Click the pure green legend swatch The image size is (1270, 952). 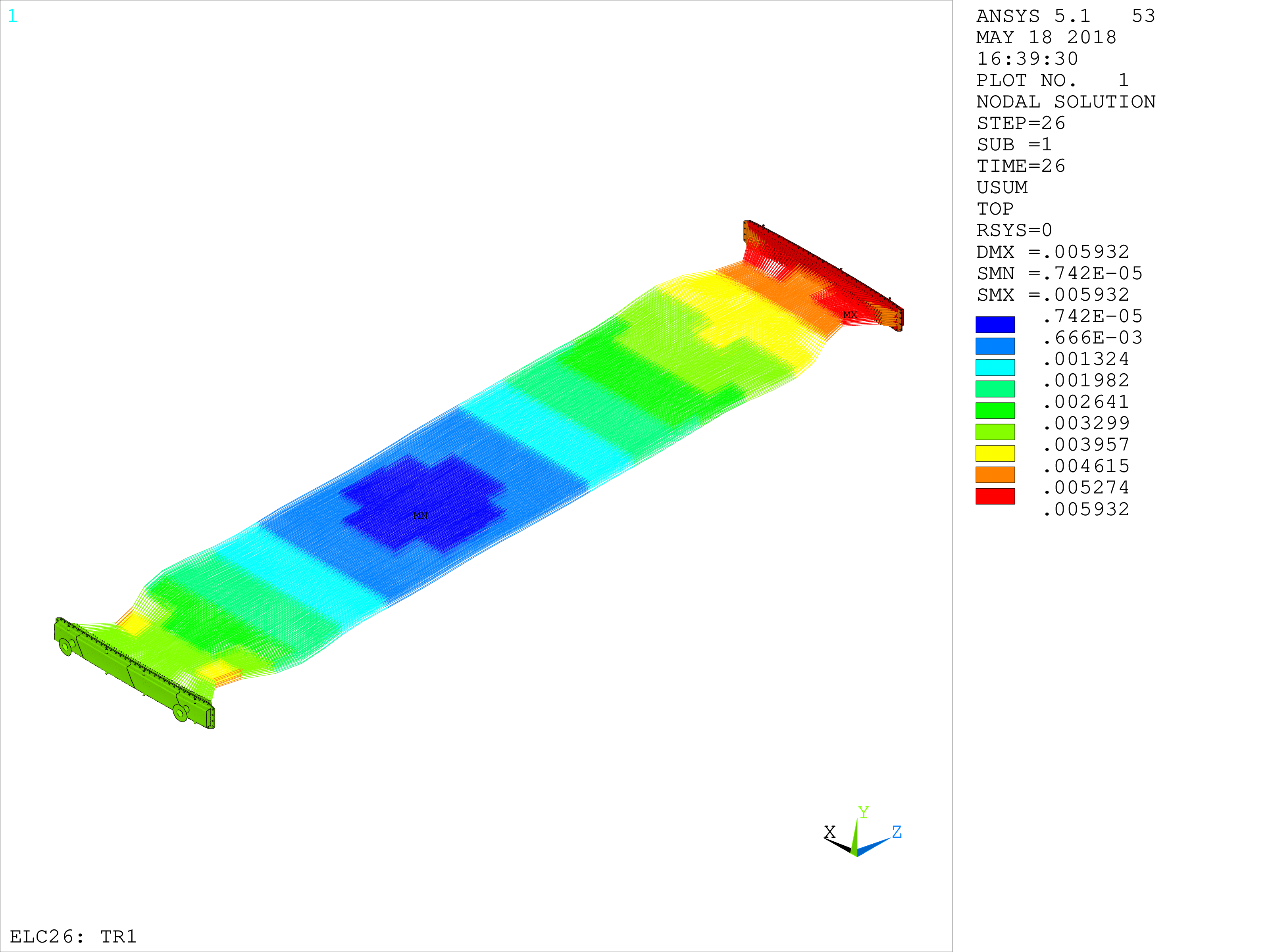pos(995,410)
